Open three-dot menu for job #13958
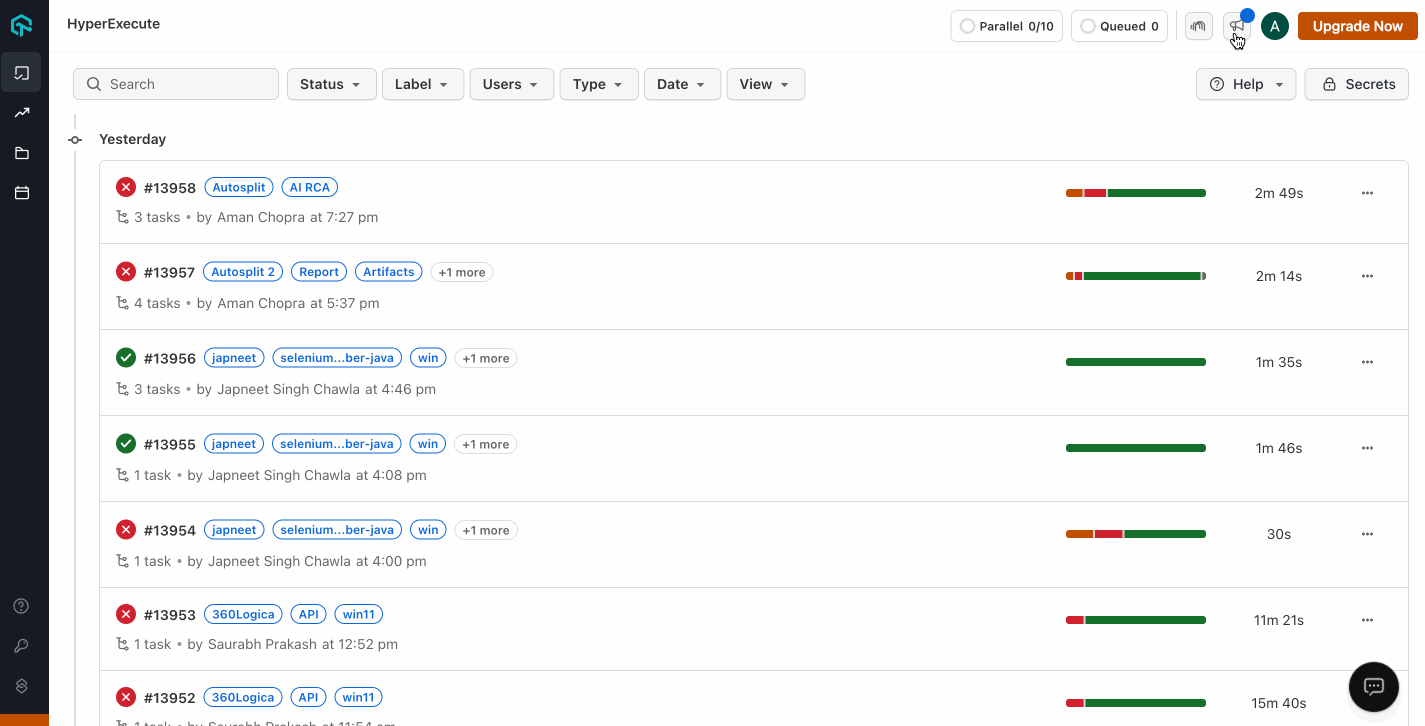The image size is (1425, 726). pos(1367,193)
